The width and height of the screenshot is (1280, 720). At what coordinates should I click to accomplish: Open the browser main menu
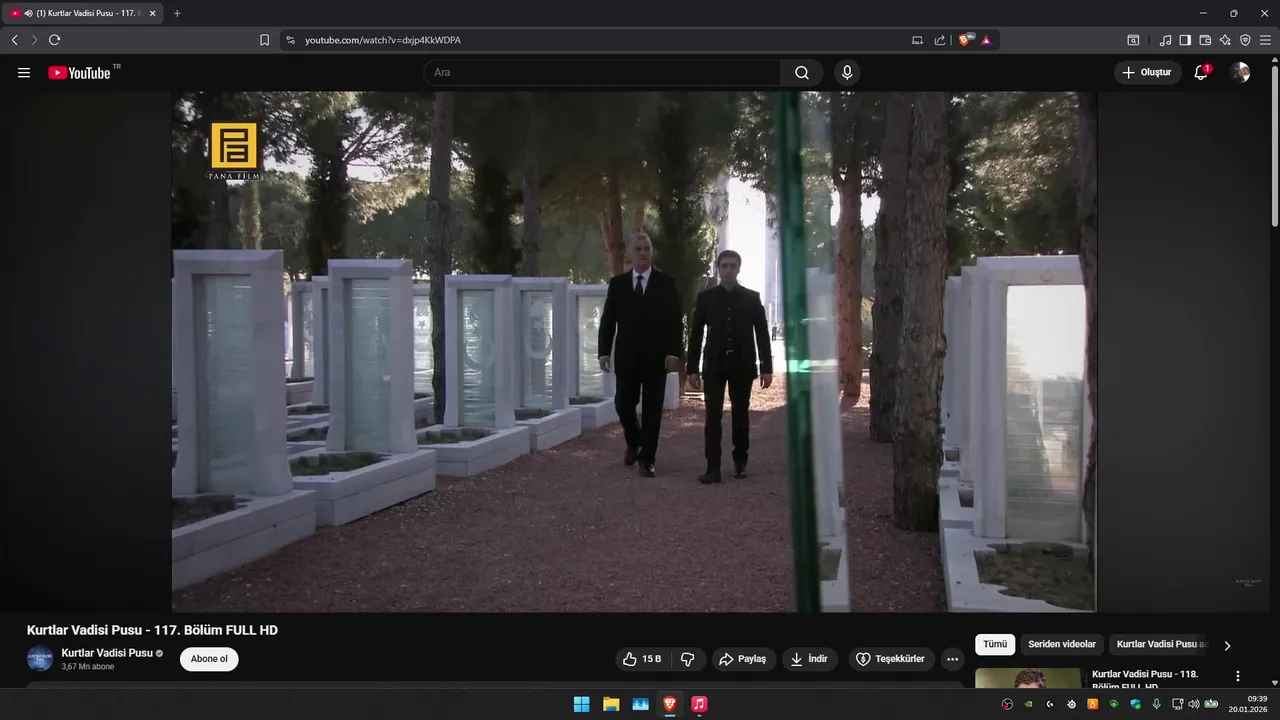(x=1265, y=40)
